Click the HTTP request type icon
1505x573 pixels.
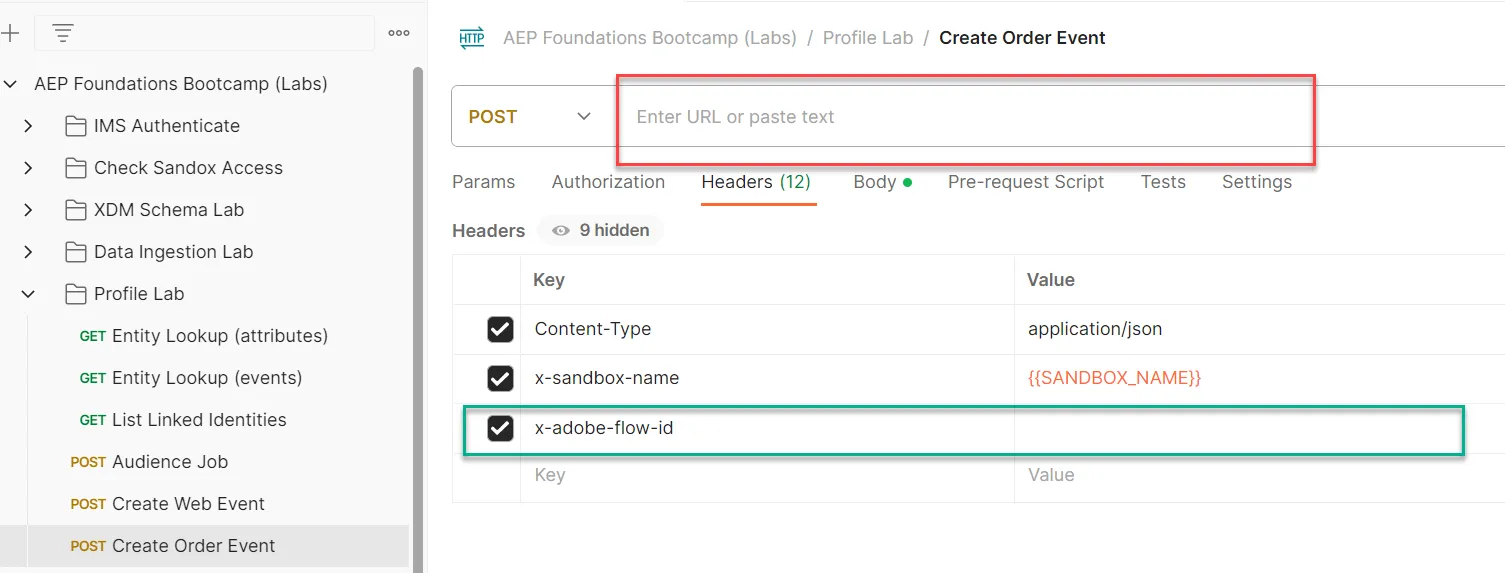472,38
